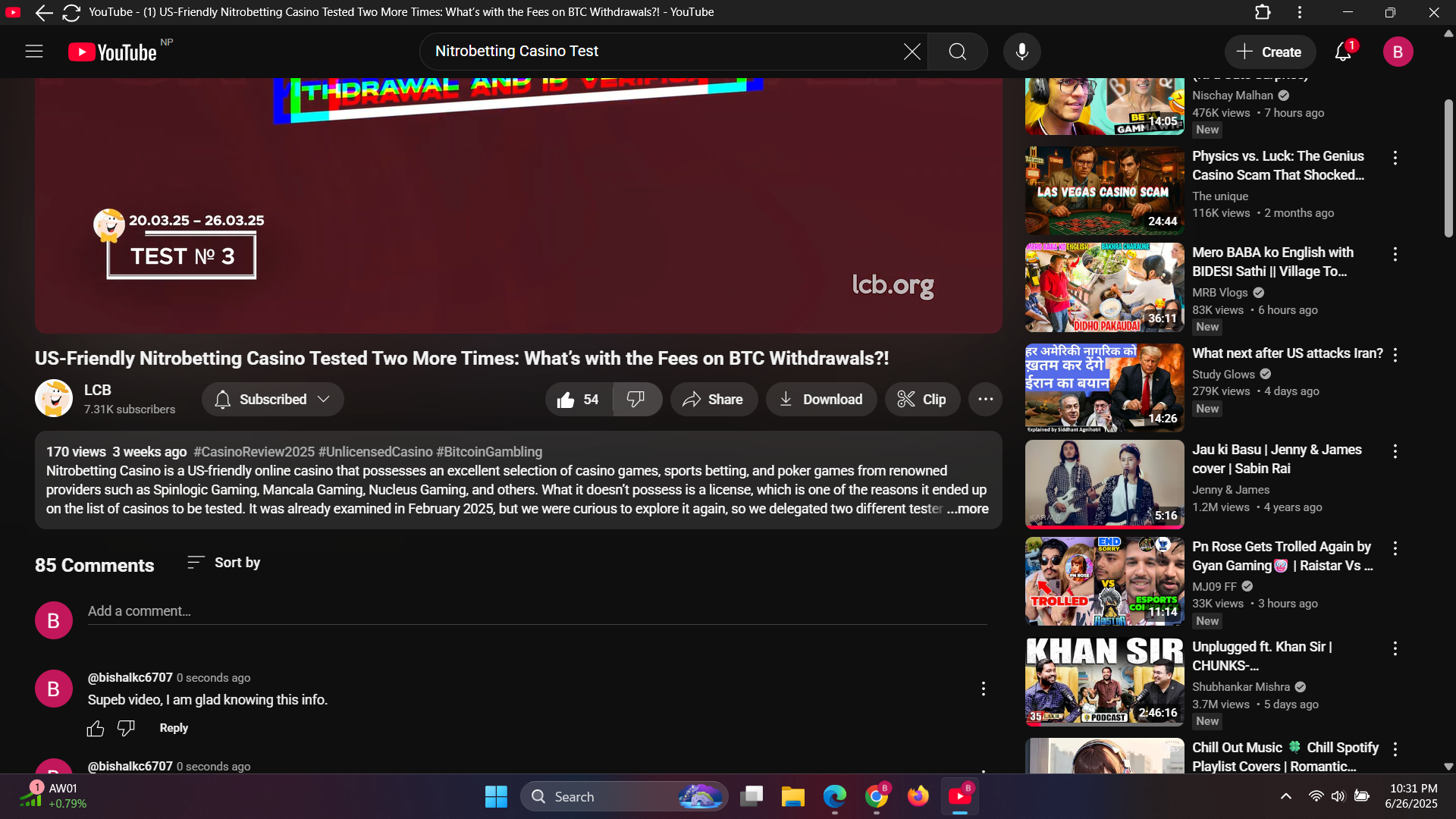
Task: Expand the description with ...more
Action: click(x=968, y=509)
